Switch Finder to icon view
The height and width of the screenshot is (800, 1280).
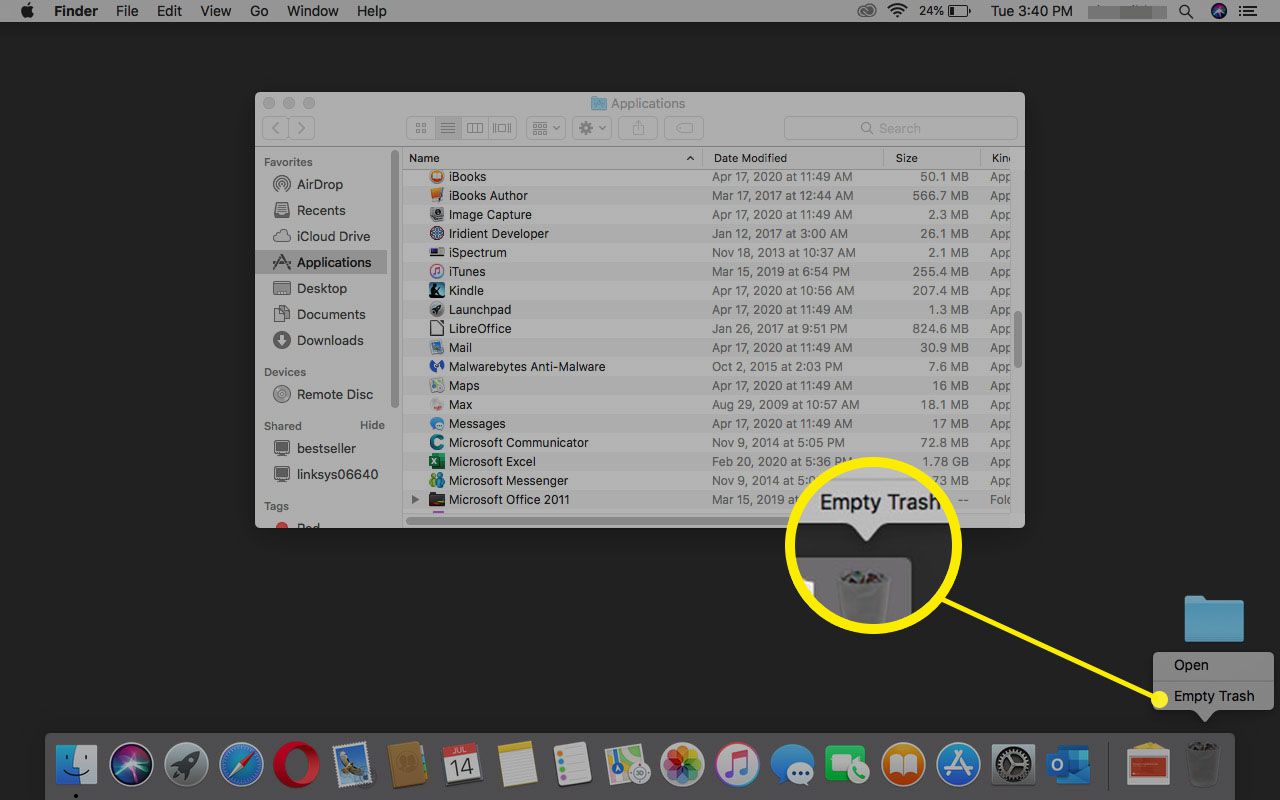(421, 128)
